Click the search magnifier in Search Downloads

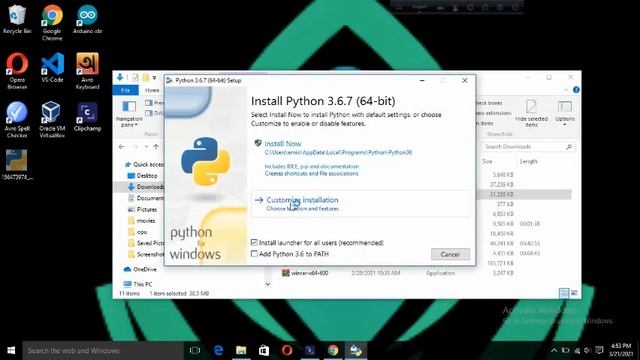pos(569,147)
